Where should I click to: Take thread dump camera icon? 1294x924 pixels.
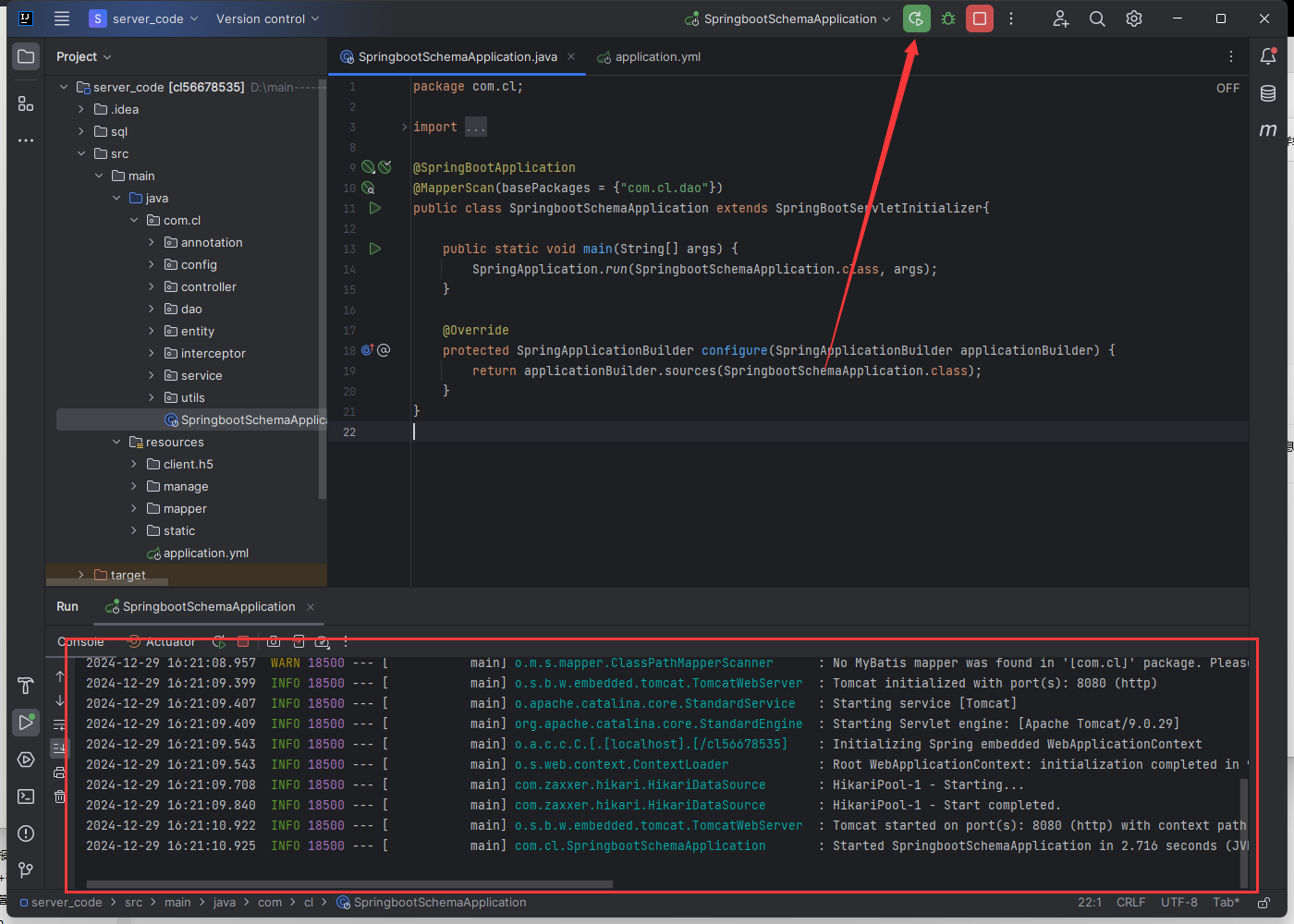pos(274,641)
